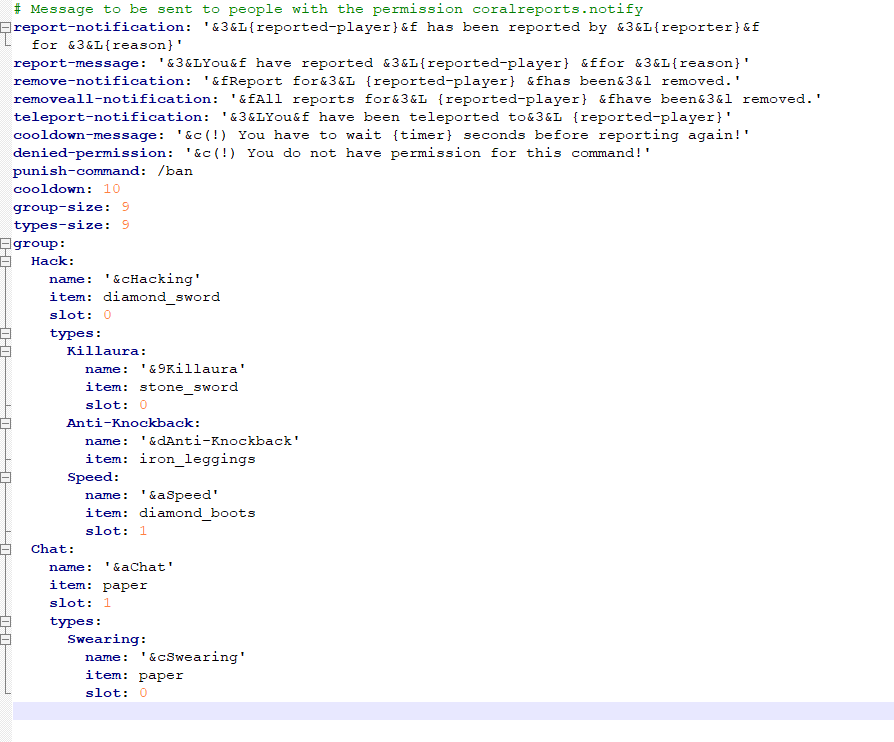Click the group: key text
This screenshot has width=894, height=742.
(39, 243)
